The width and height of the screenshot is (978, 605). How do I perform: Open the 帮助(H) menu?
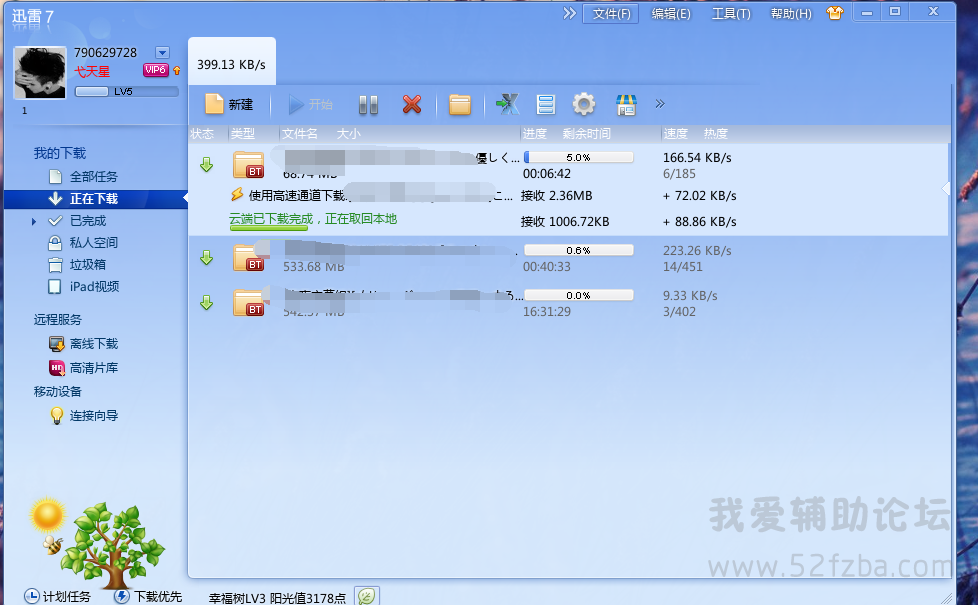[791, 14]
